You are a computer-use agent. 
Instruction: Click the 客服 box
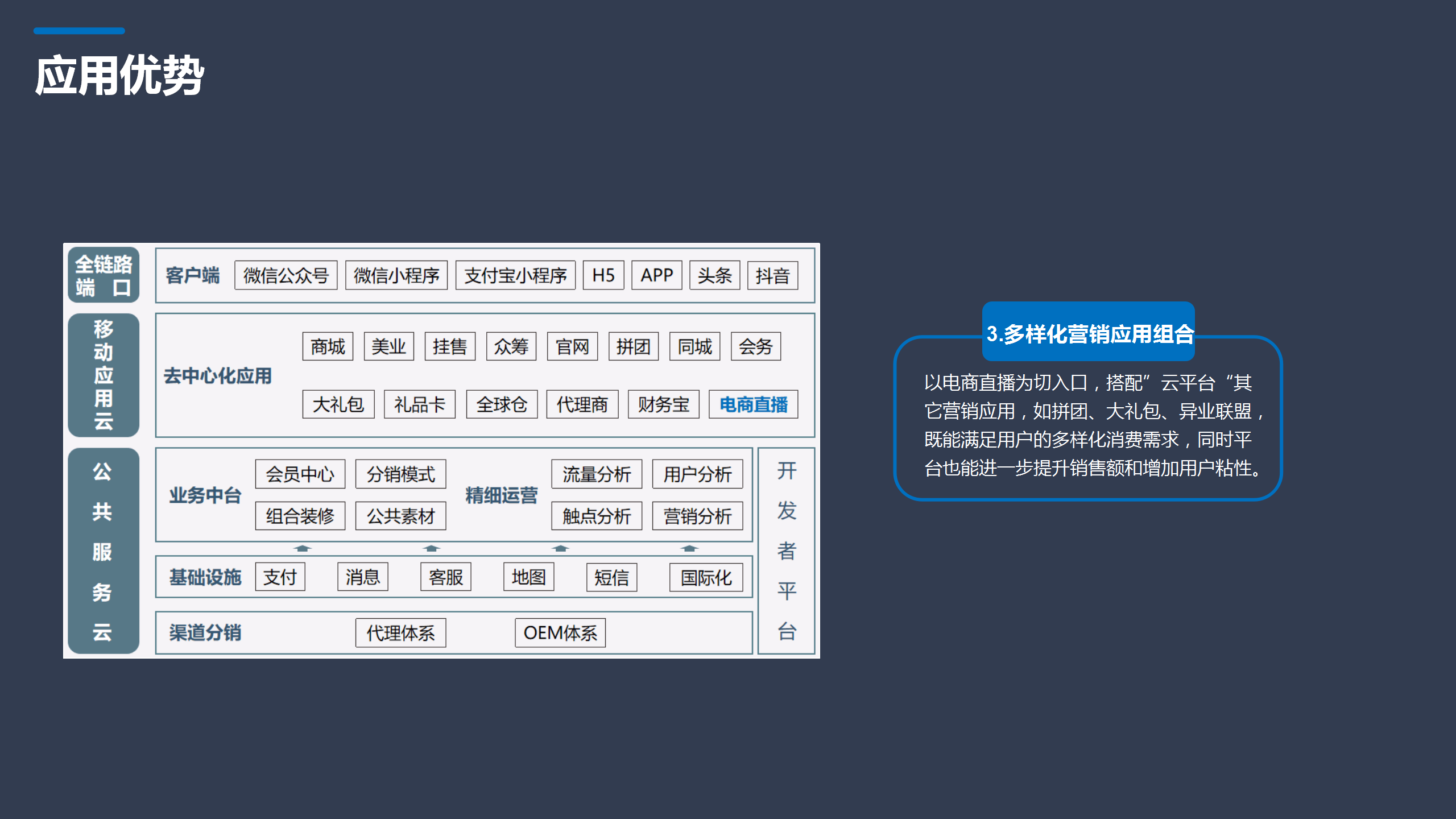pyautogui.click(x=446, y=577)
